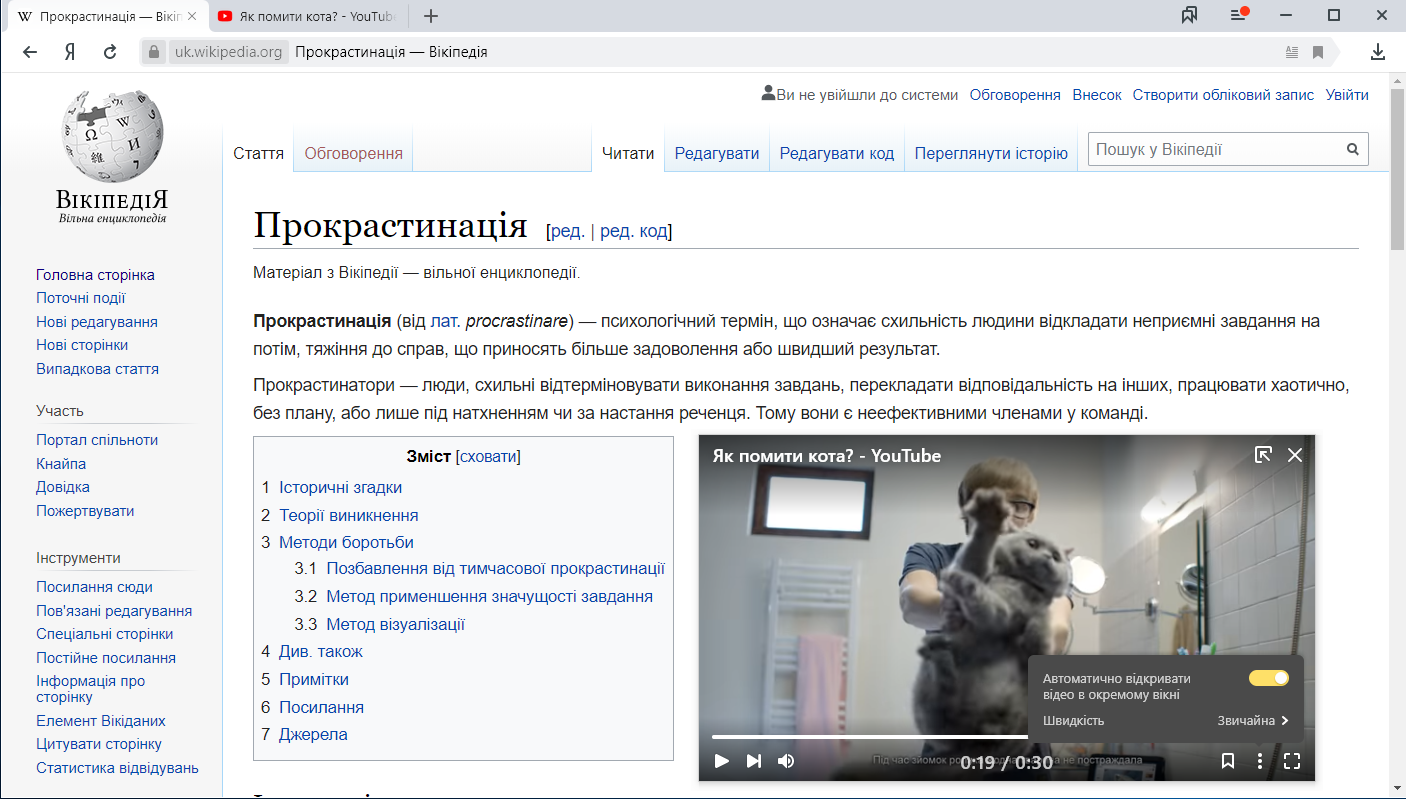
Task: Close the floating video player
Action: click(1295, 455)
